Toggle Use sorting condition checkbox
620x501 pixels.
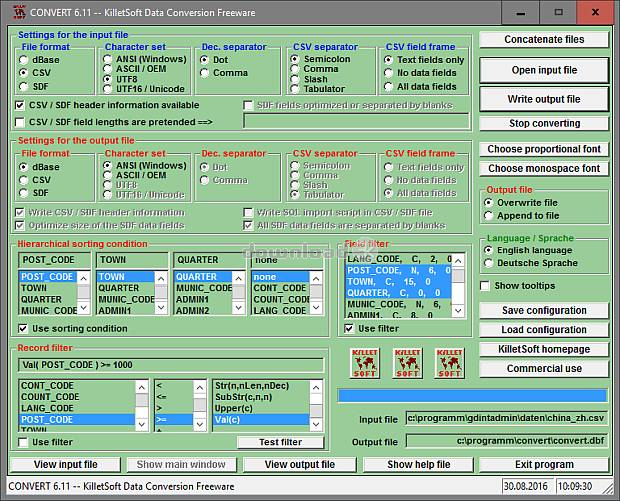[23, 329]
